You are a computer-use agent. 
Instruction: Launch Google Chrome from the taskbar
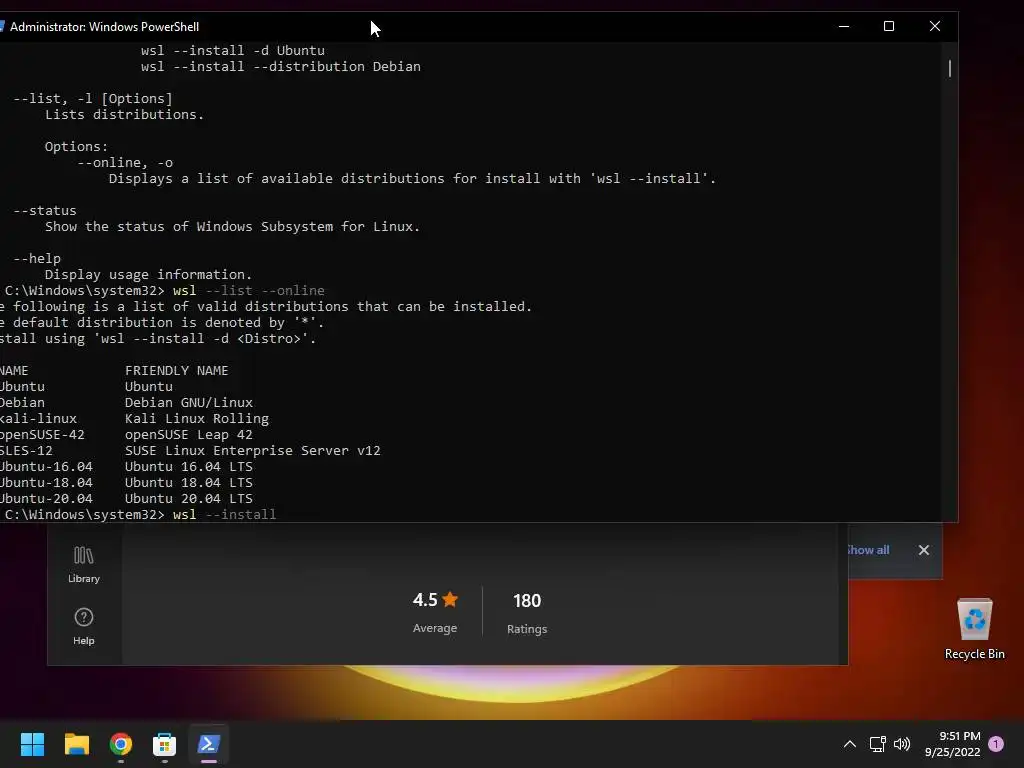pos(121,744)
